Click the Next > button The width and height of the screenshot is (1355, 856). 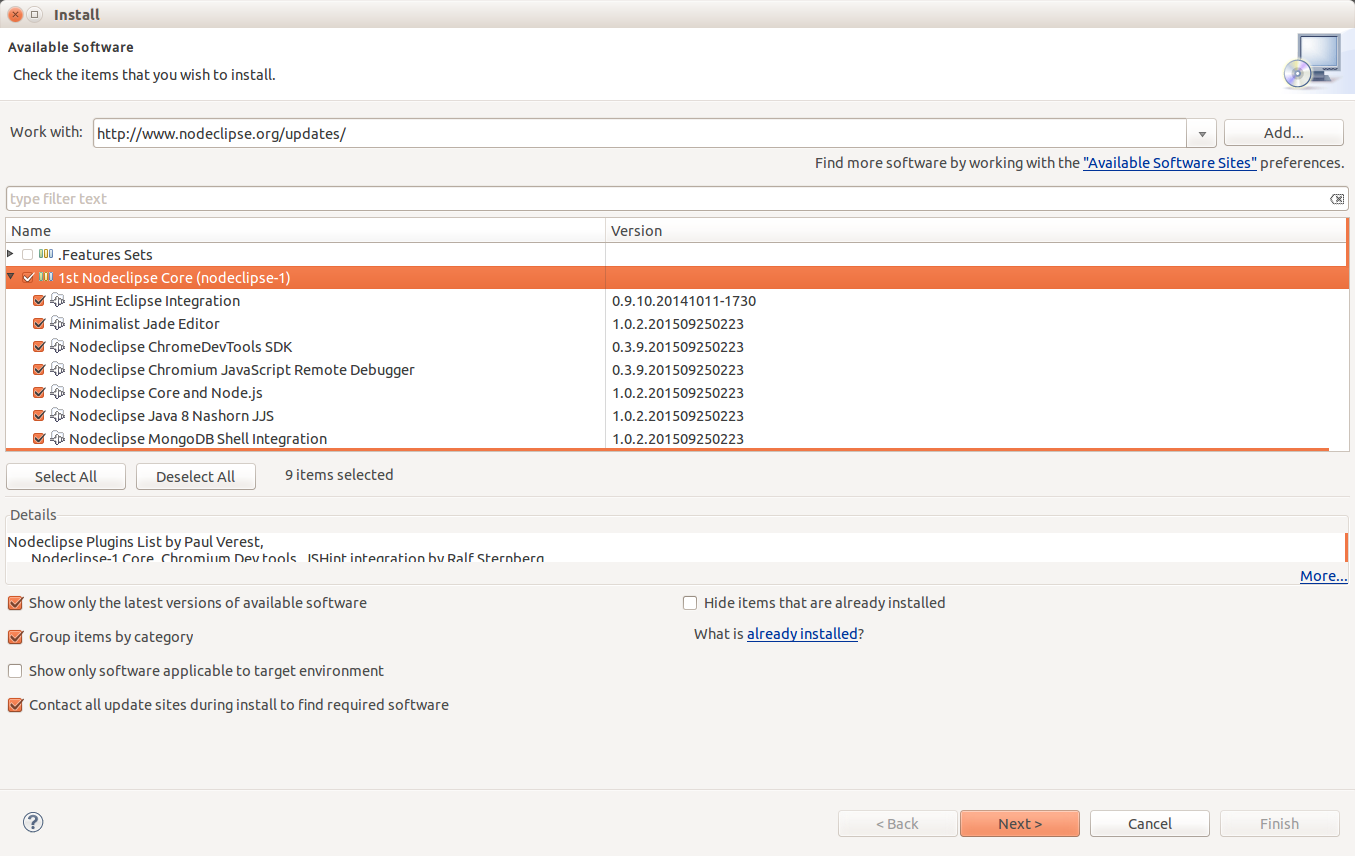[x=1020, y=823]
